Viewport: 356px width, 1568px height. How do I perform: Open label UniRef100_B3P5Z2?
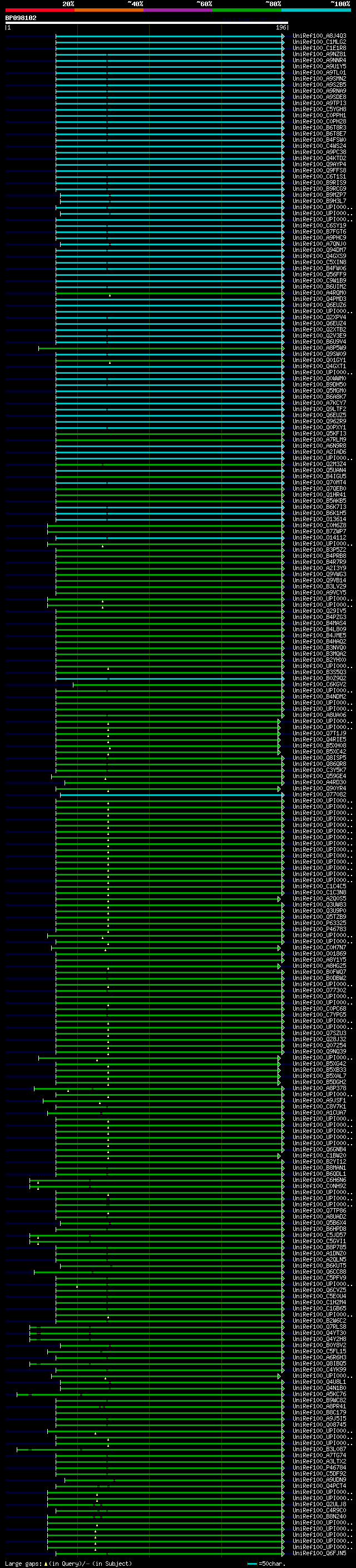[x=319, y=550]
